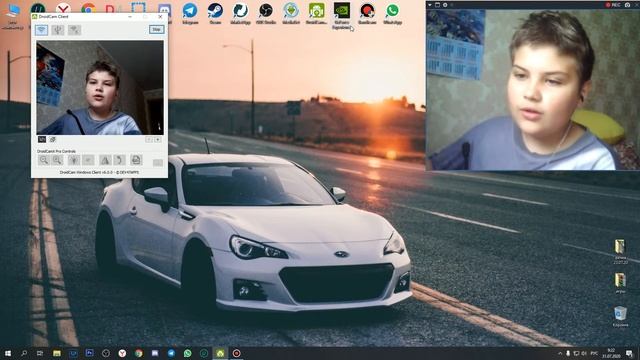The image size is (640, 360).
Task: Open the OBS Studio desktop shortcut
Action: pos(266,13)
